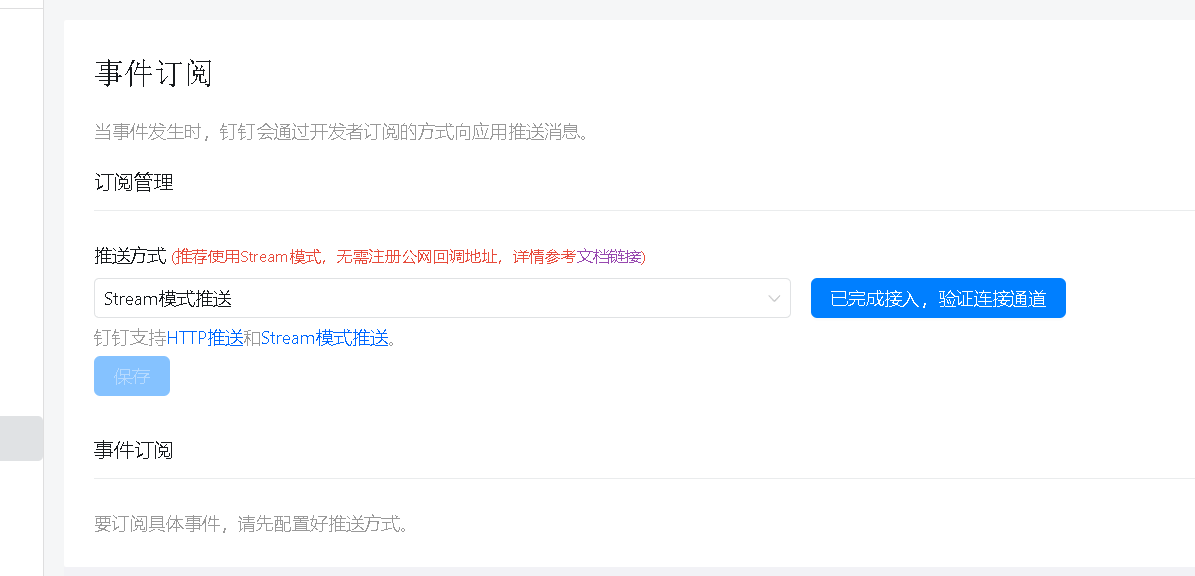
Task: Click the 事件订阅 page title
Action: pyautogui.click(x=153, y=74)
